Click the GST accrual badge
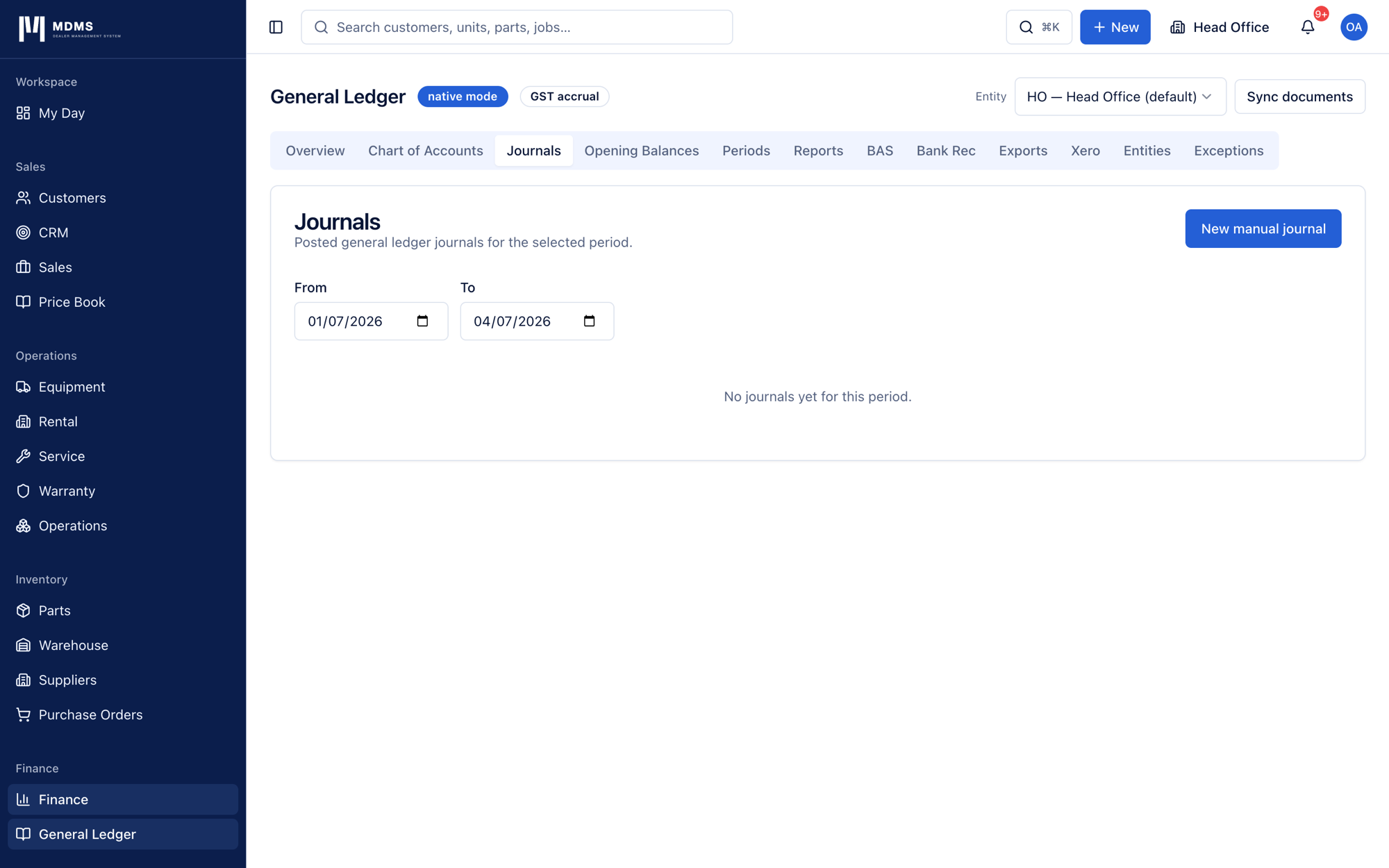This screenshot has width=1389, height=868. tap(564, 97)
